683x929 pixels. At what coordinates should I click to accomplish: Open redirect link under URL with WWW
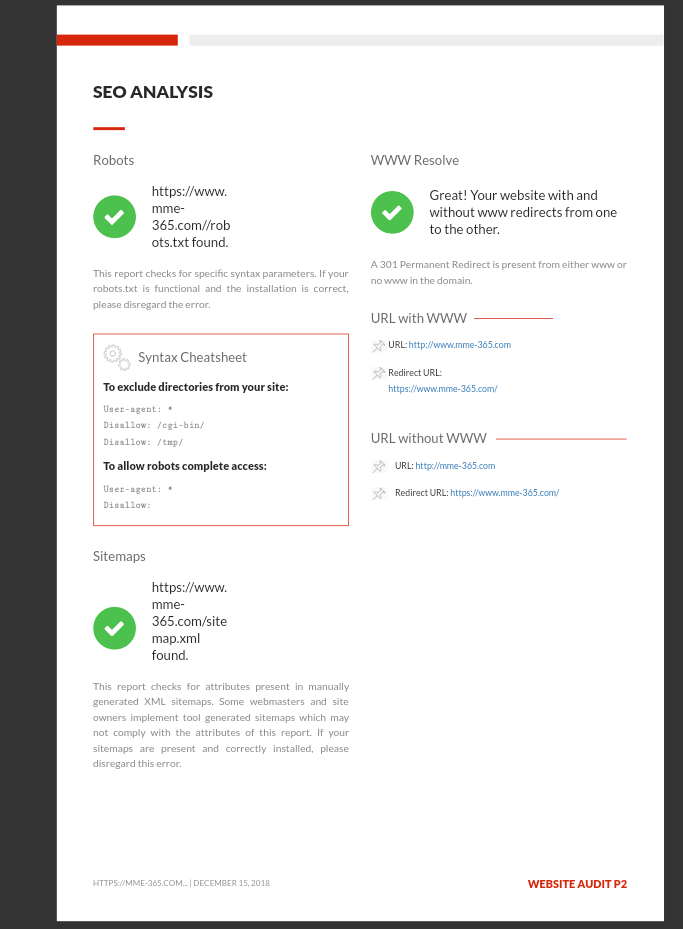tap(442, 389)
